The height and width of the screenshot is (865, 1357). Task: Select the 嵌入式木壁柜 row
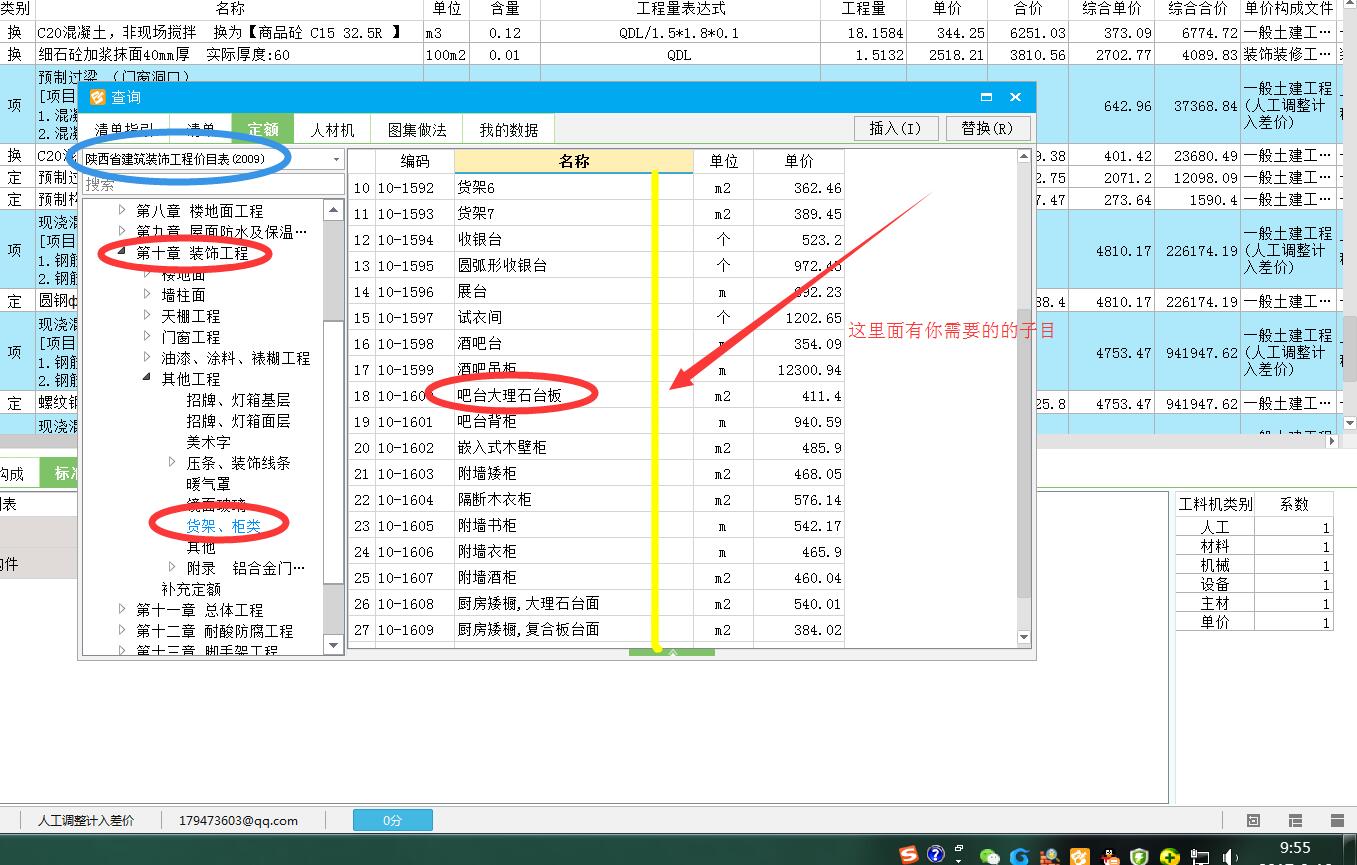(x=596, y=448)
